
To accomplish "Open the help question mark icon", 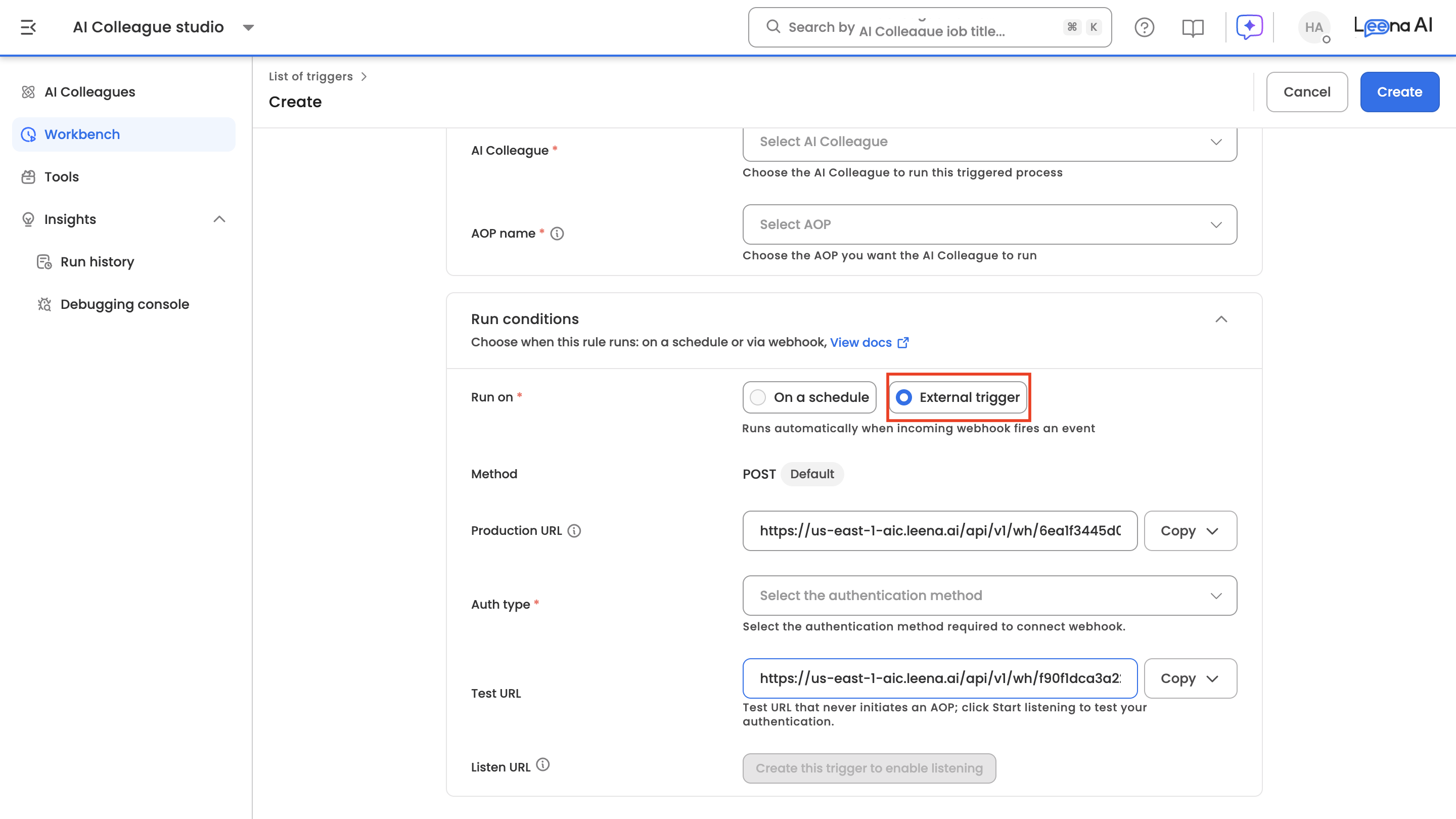I will (1144, 27).
